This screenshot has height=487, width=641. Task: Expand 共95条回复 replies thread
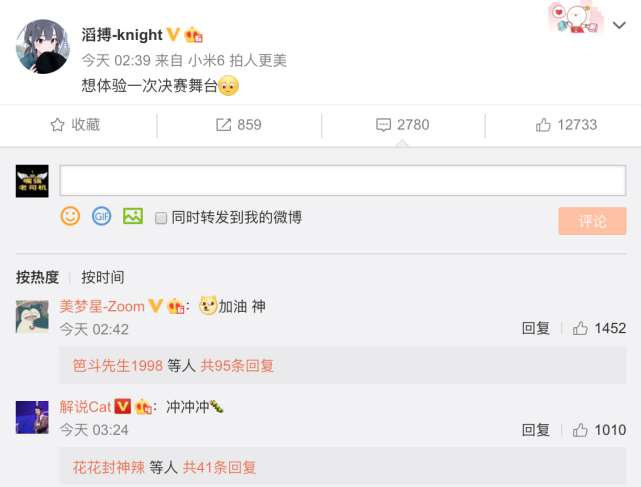(x=237, y=366)
